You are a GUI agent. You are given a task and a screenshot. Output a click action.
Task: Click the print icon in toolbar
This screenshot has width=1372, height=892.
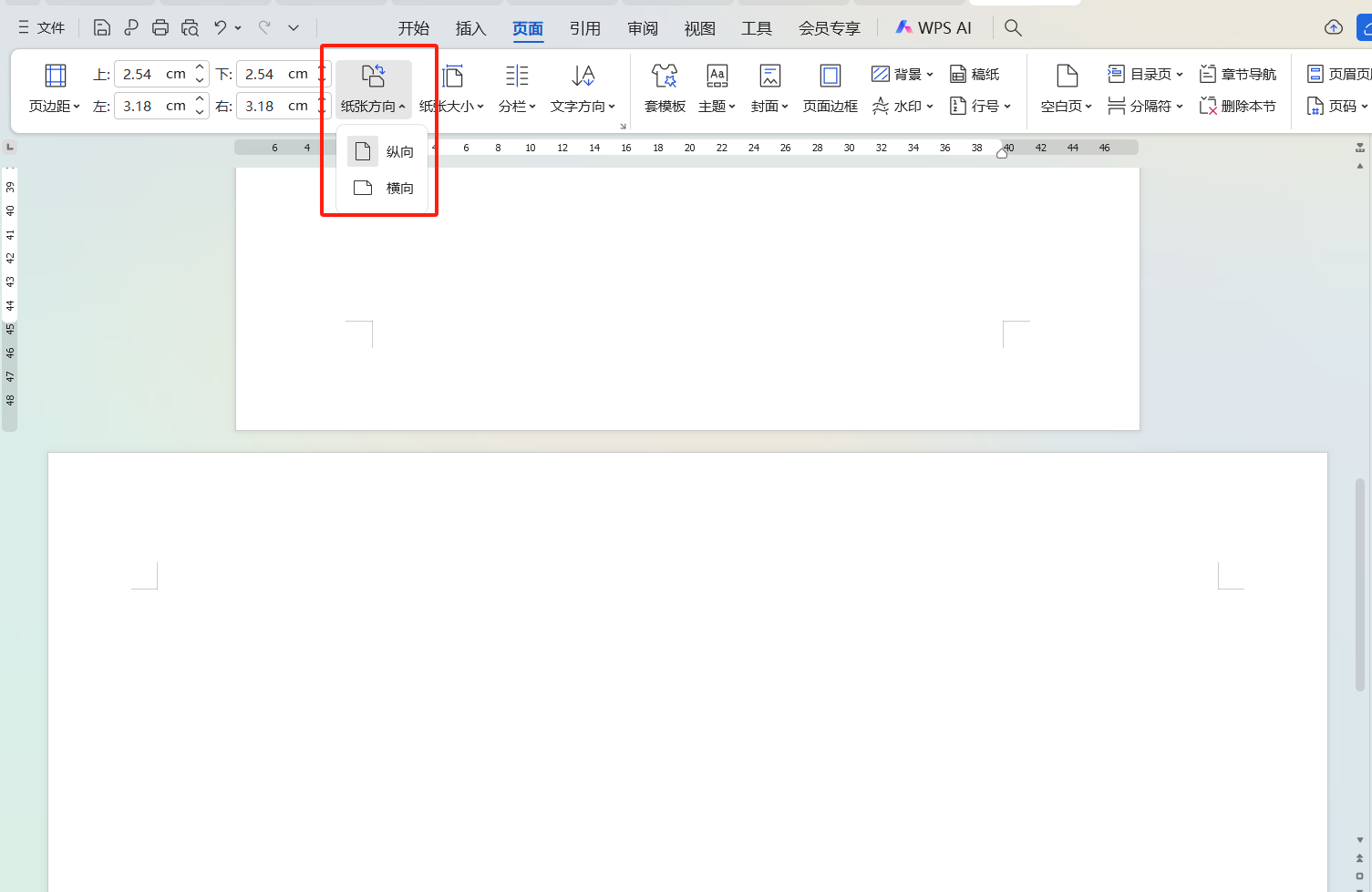[160, 28]
